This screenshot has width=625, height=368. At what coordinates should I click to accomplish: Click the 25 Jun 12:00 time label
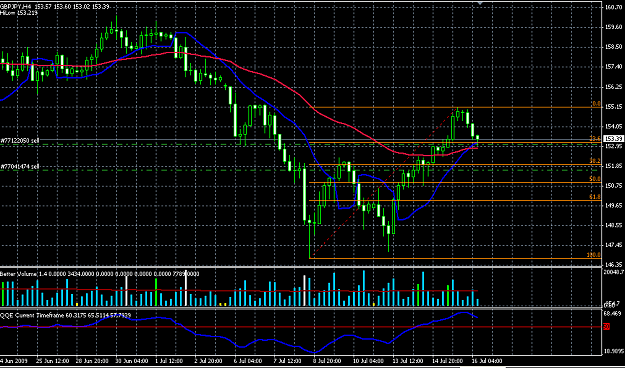52,361
